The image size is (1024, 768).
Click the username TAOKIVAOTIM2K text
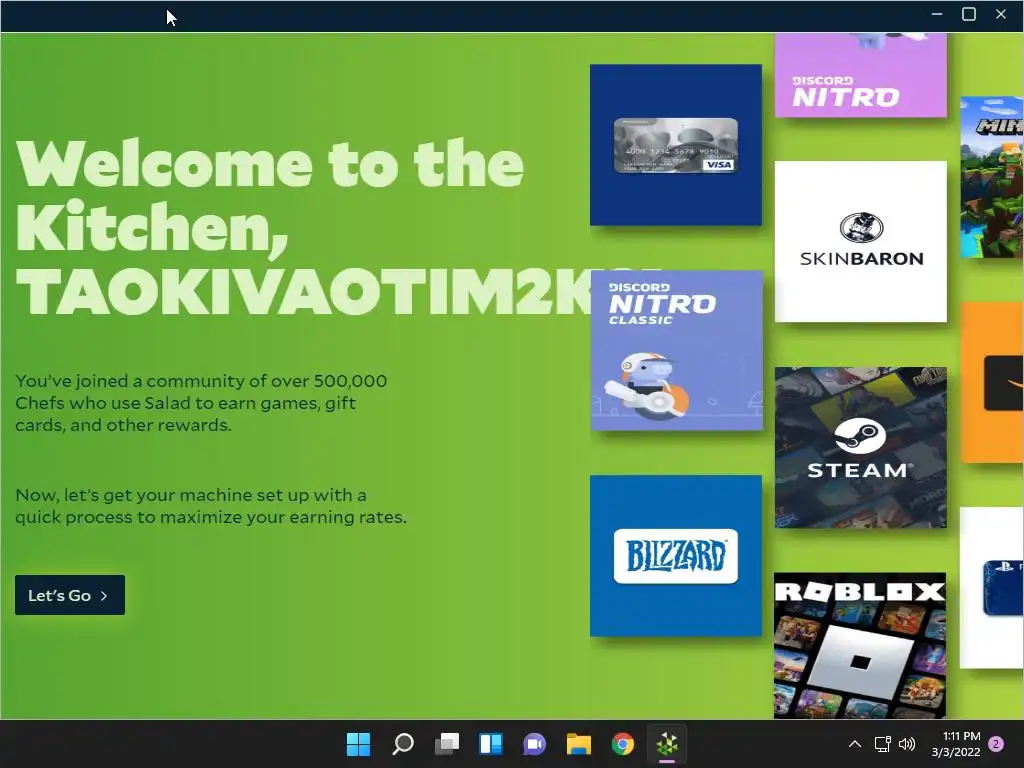303,291
